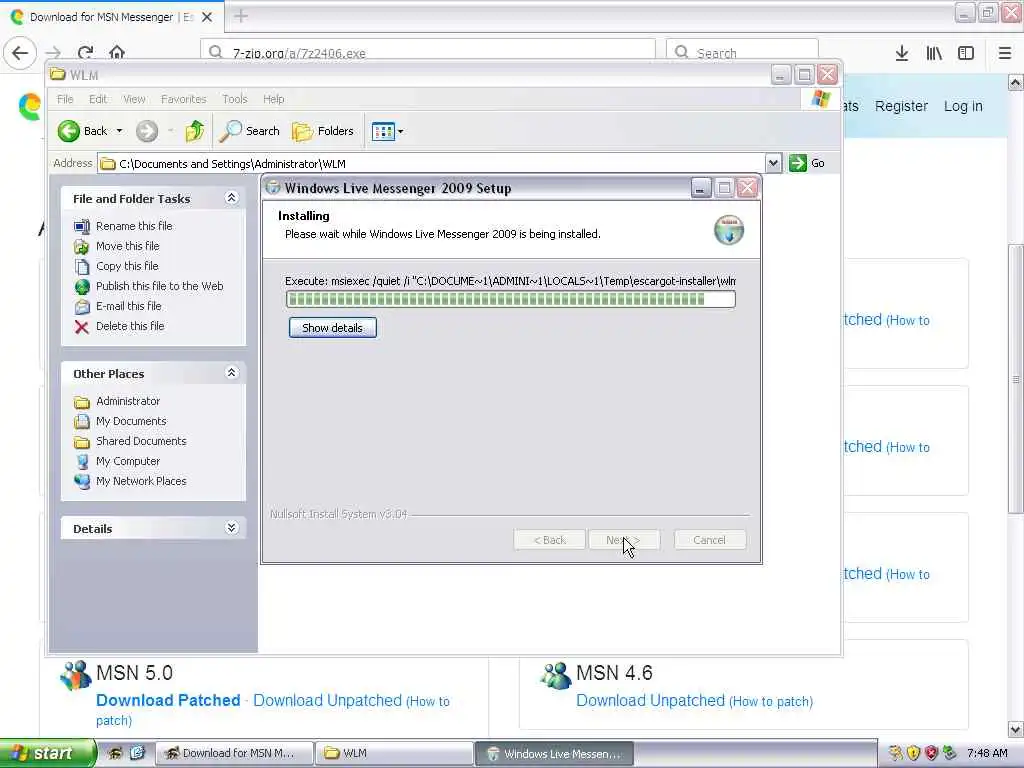Screen dimensions: 1024x768
Task: Click Move this file
Action: click(x=127, y=246)
